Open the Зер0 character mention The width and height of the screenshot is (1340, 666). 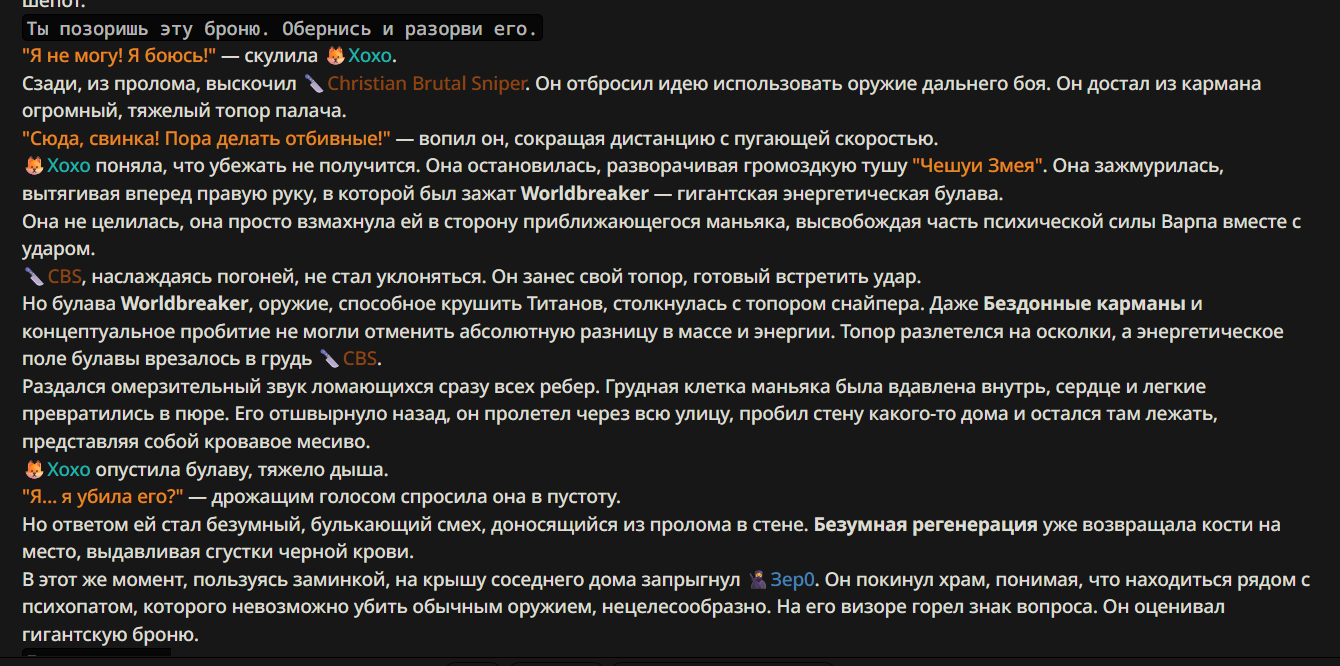[793, 579]
